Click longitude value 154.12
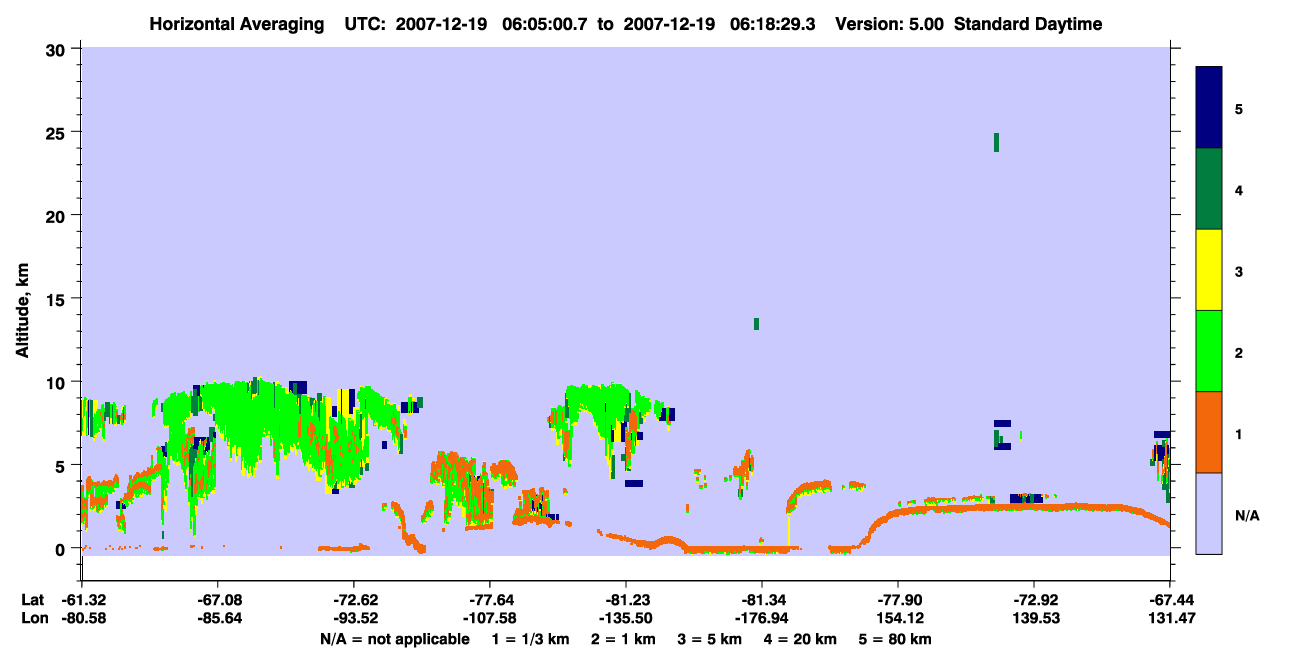The width and height of the screenshot is (1300, 667). [x=897, y=618]
